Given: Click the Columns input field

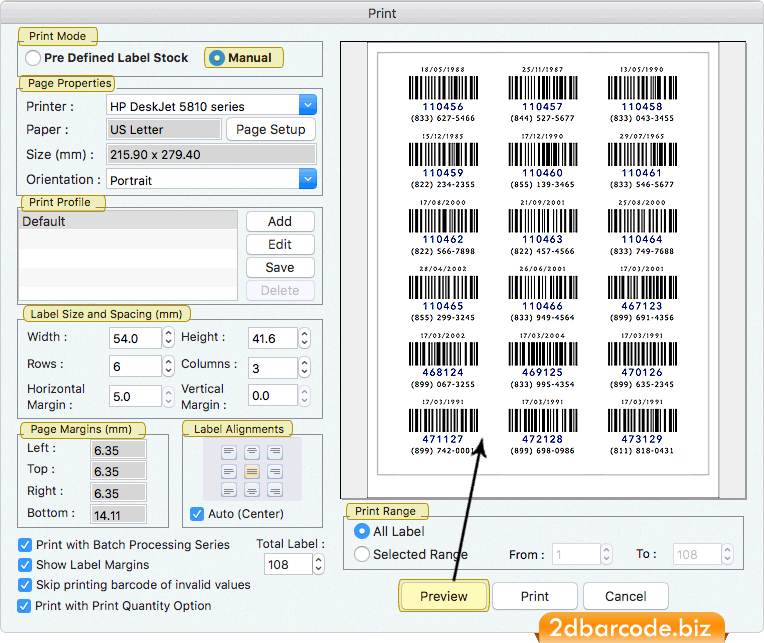Looking at the screenshot, I should click(273, 368).
